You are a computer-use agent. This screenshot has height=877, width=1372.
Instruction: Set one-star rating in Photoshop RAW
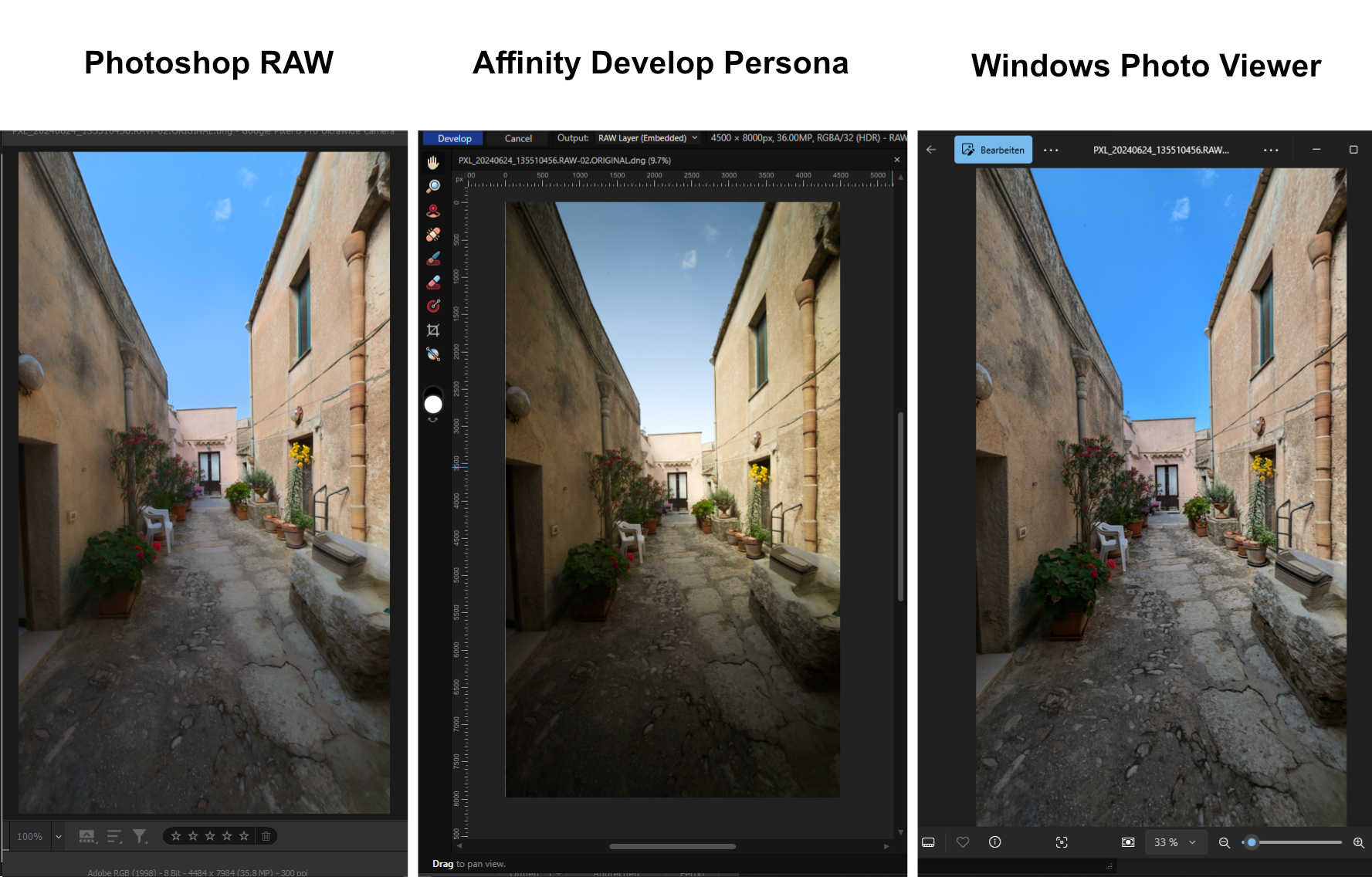point(176,836)
